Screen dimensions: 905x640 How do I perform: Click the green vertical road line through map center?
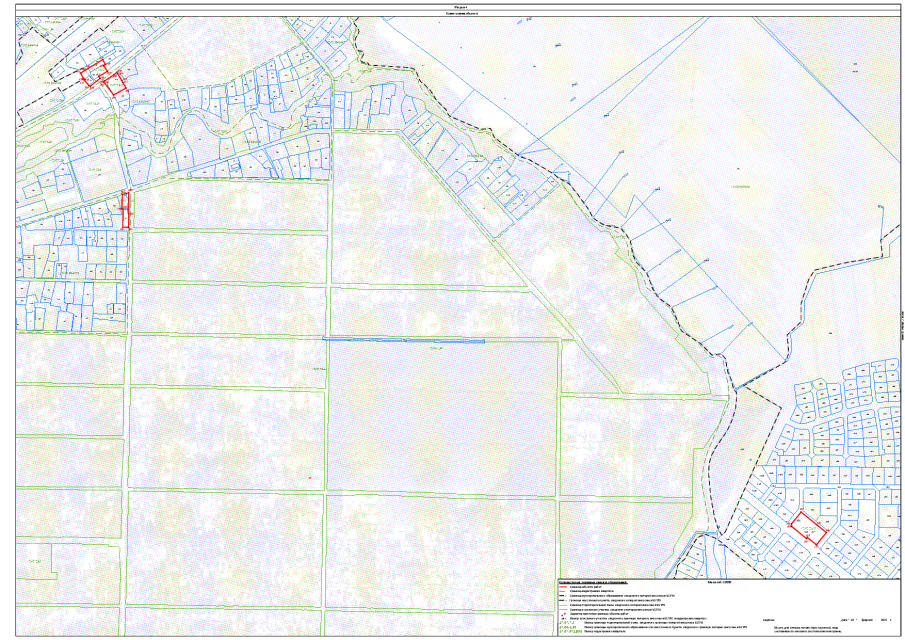point(329,300)
